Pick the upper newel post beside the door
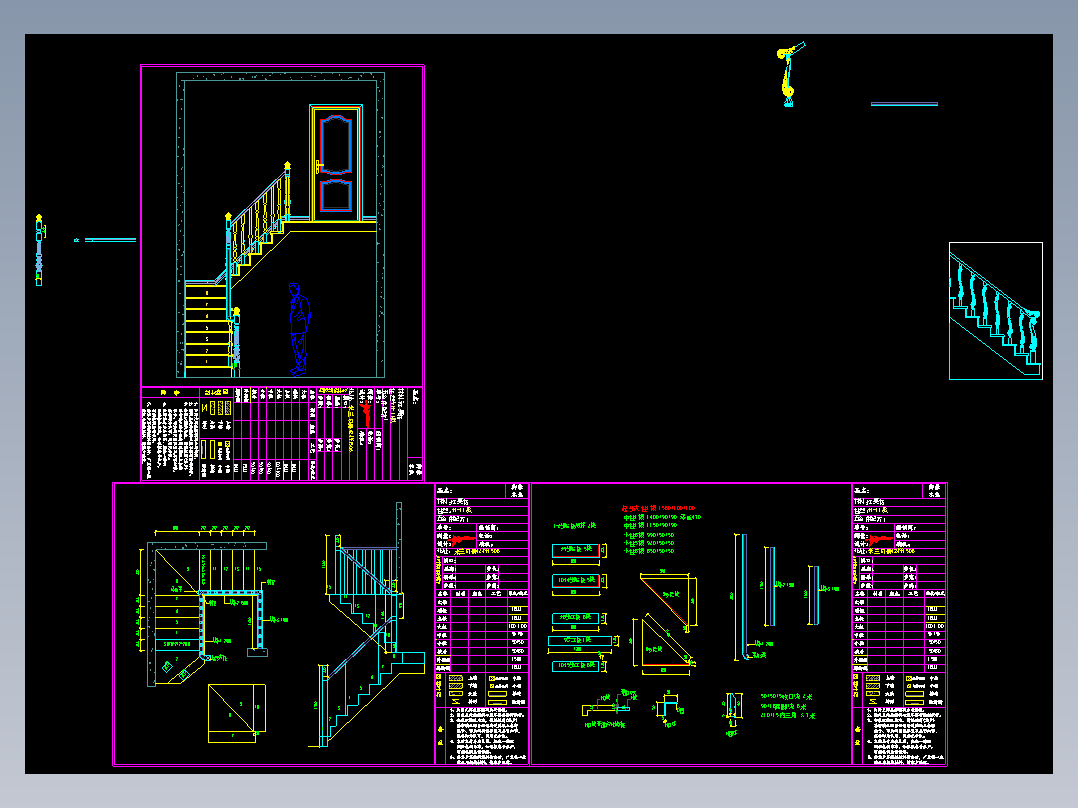The width and height of the screenshot is (1078, 808). (287, 190)
